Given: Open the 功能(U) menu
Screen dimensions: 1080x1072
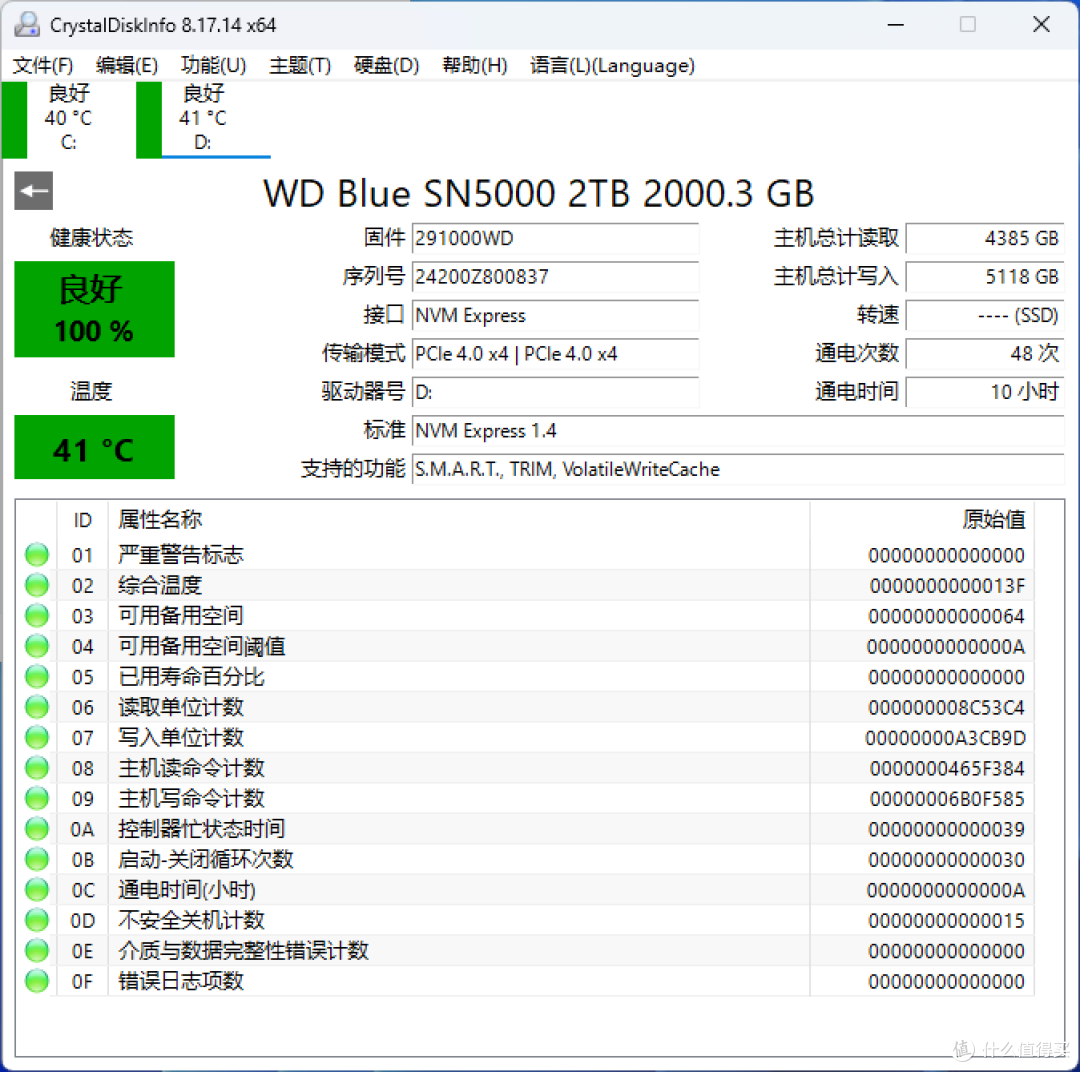Looking at the screenshot, I should click(212, 65).
